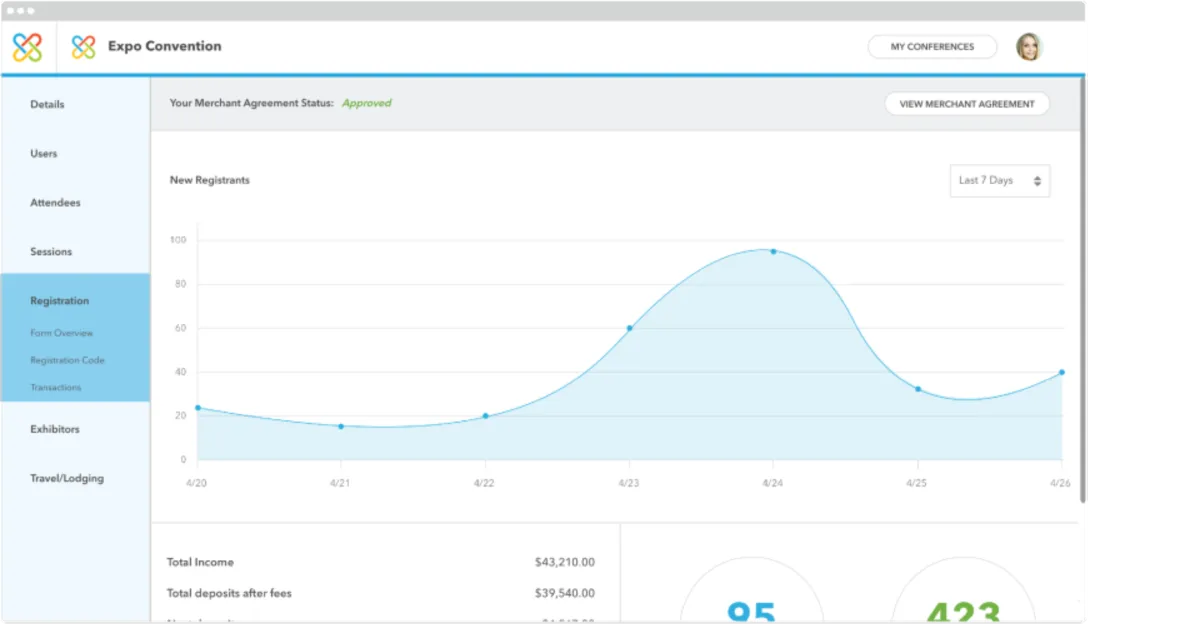Click the MY CONFERENCES button
This screenshot has height=638, width=1200.
point(932,47)
